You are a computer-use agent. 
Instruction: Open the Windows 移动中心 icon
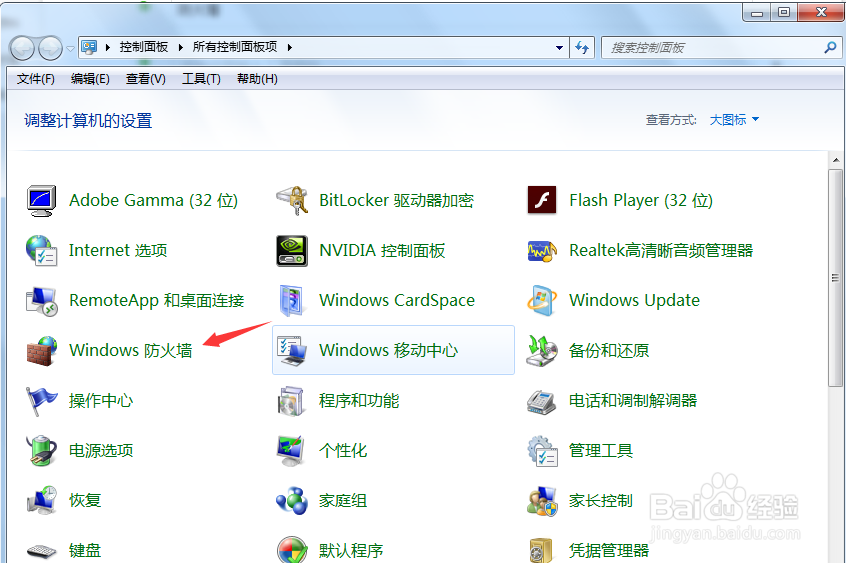[292, 351]
